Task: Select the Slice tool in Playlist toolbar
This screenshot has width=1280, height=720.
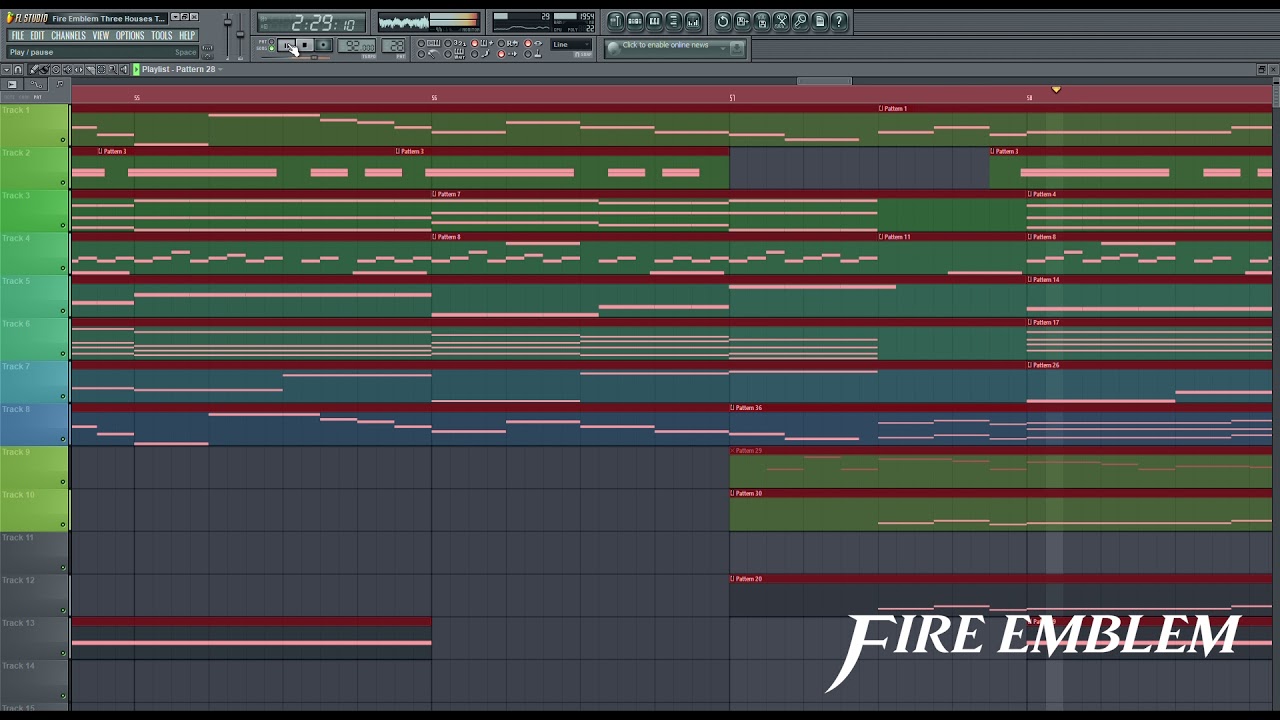Action: tap(90, 69)
